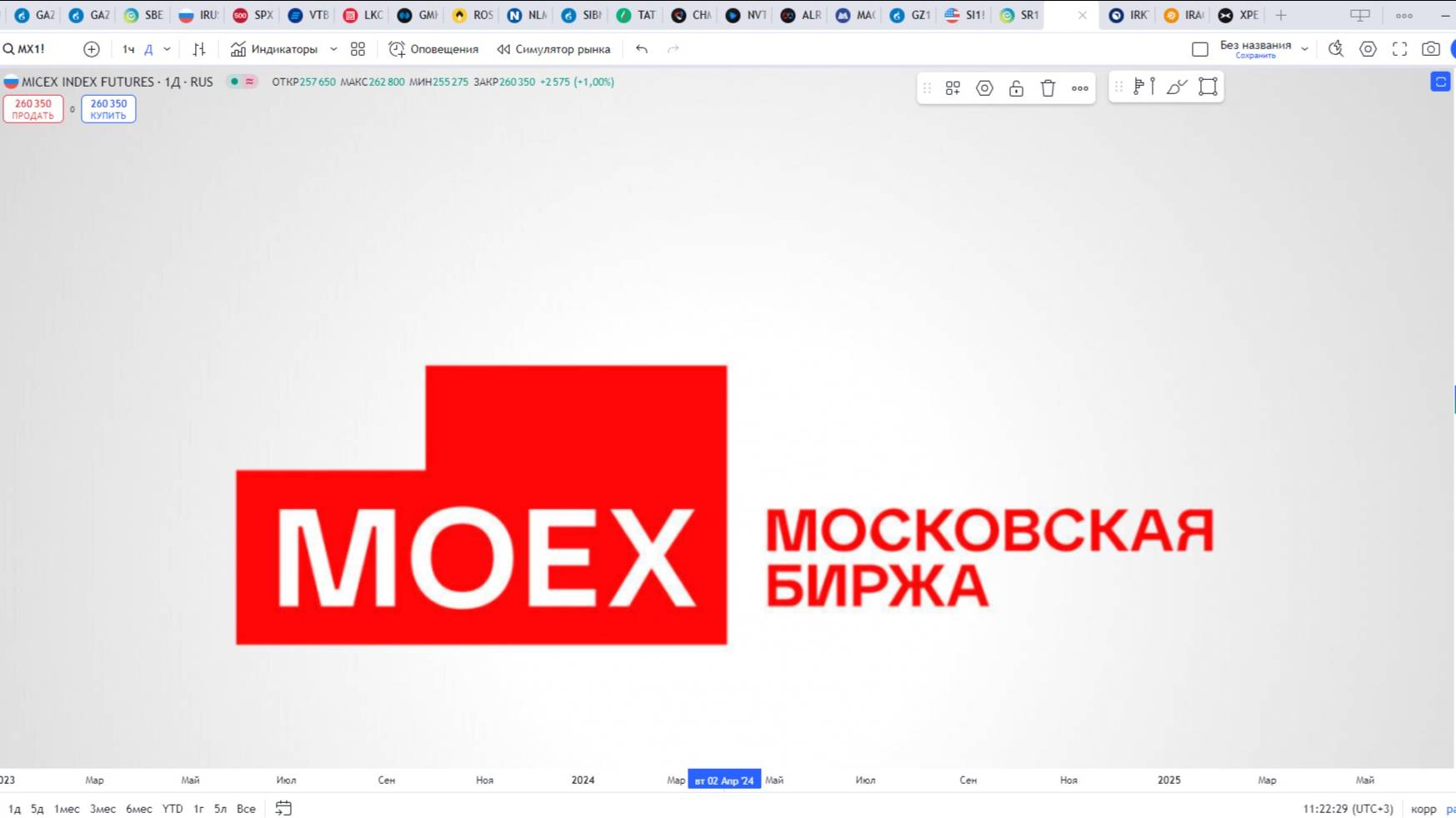
Task: Set range to 1мес
Action: [x=67, y=809]
